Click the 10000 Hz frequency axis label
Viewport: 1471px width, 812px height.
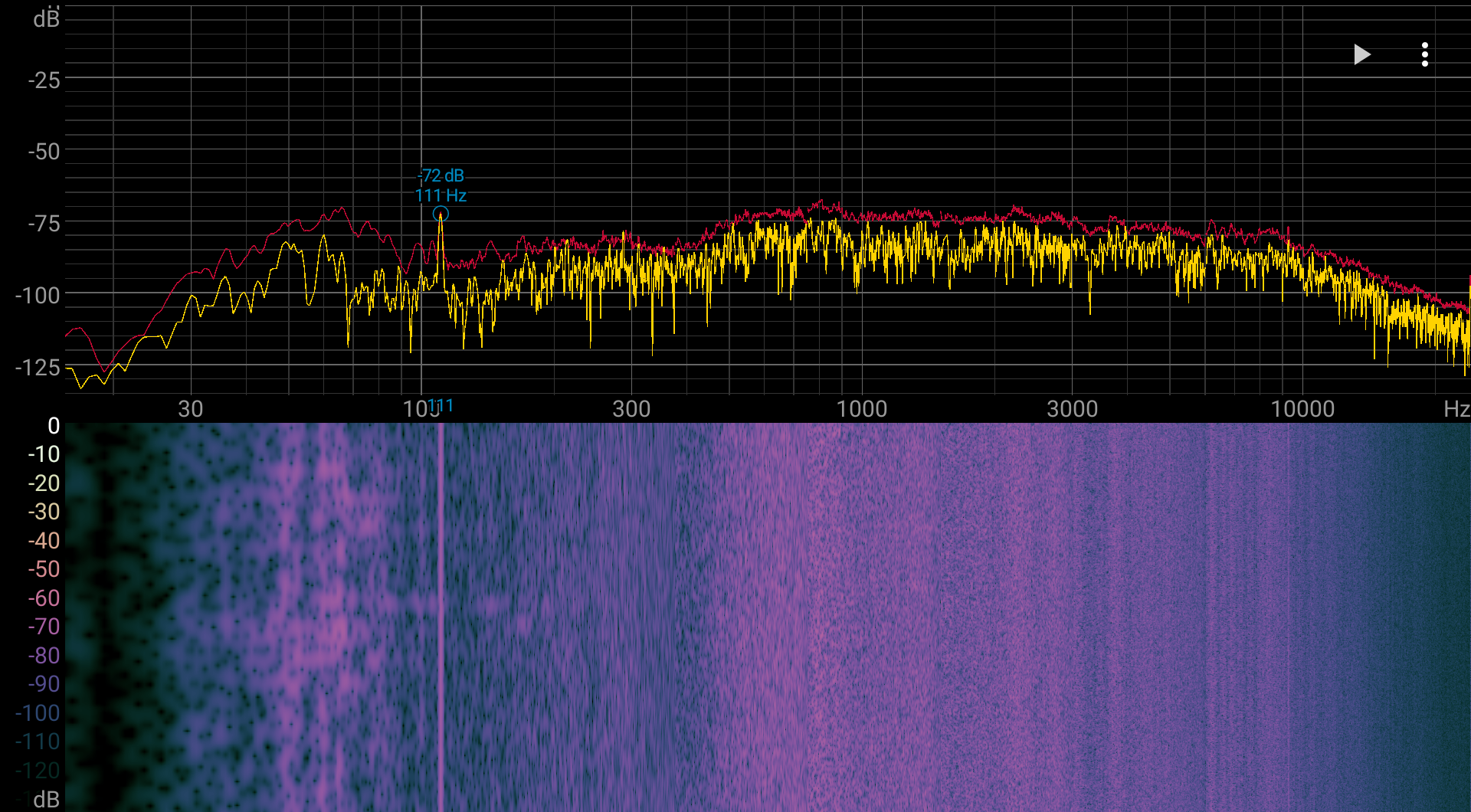pyautogui.click(x=1302, y=409)
